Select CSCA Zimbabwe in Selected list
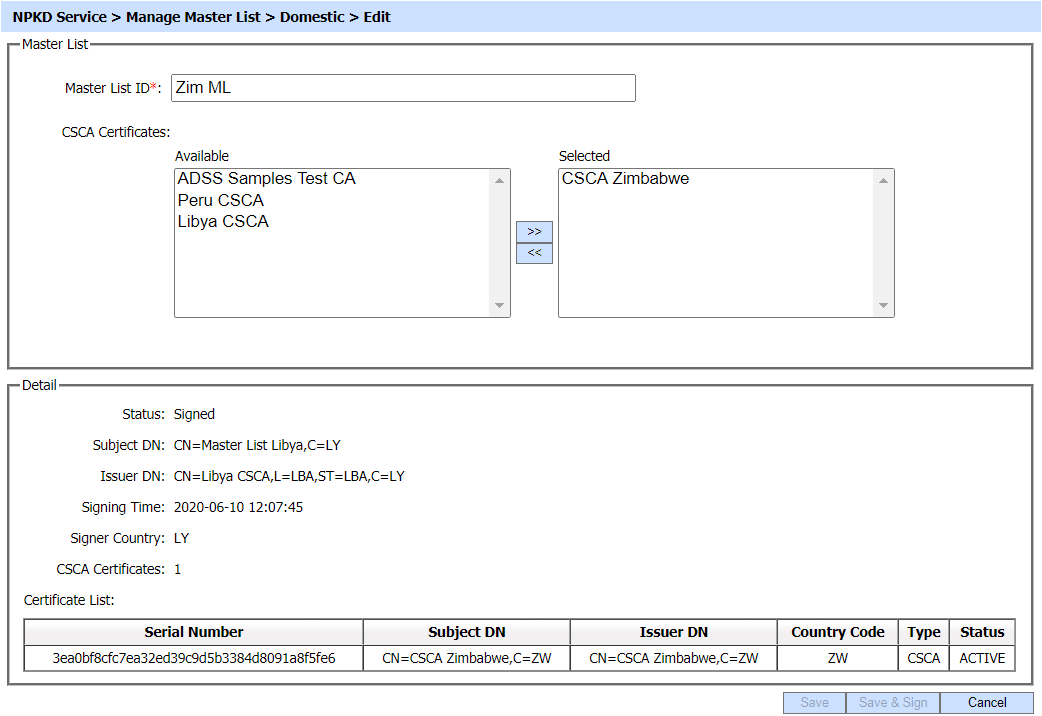This screenshot has width=1042, height=716. tap(625, 179)
